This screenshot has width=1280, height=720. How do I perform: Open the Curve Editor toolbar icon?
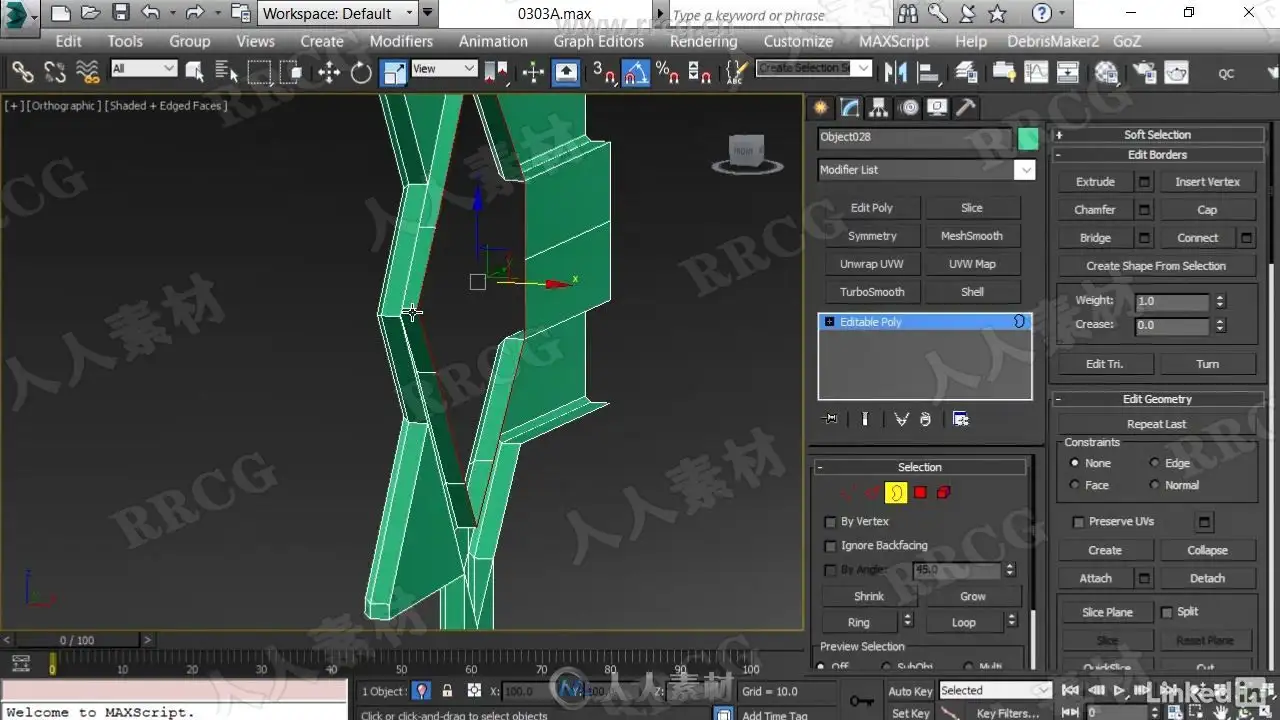pyautogui.click(x=1036, y=72)
